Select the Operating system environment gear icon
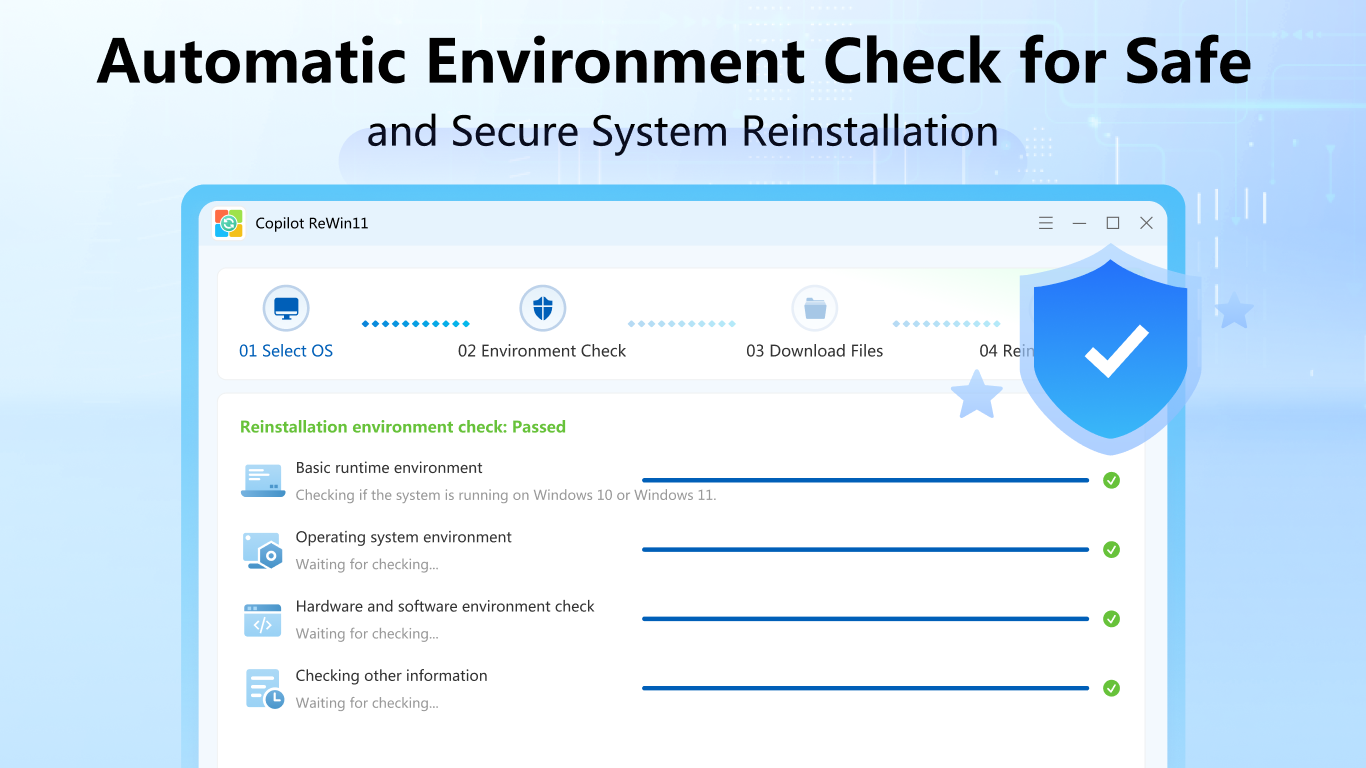 pos(262,549)
